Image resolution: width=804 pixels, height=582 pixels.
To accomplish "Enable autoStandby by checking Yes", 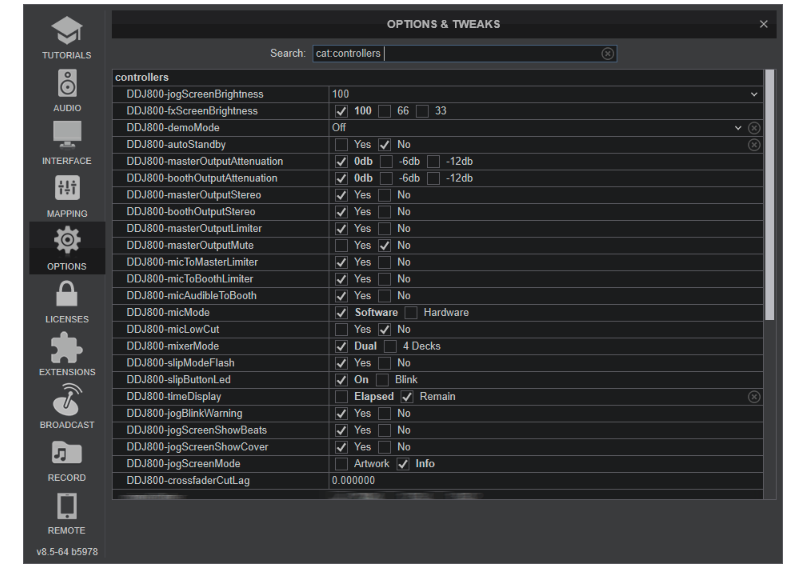I will [x=341, y=145].
